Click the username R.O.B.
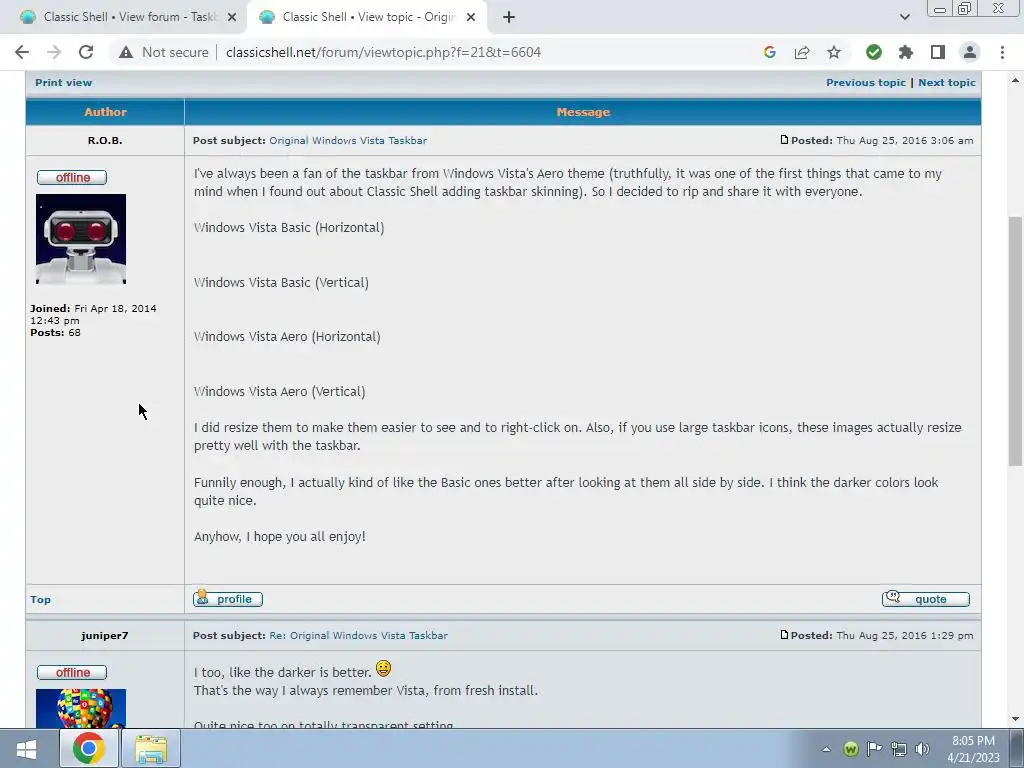The height and width of the screenshot is (768, 1024). point(105,140)
